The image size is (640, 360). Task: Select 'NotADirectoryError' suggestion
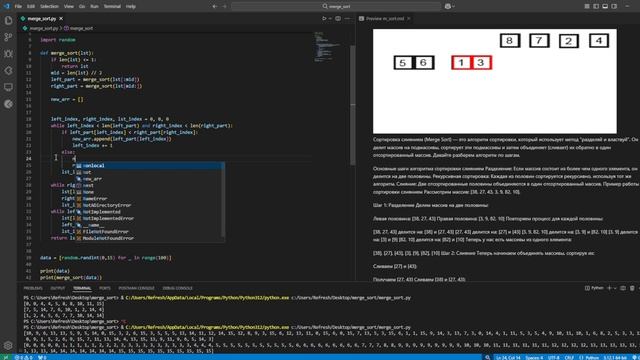(149, 205)
